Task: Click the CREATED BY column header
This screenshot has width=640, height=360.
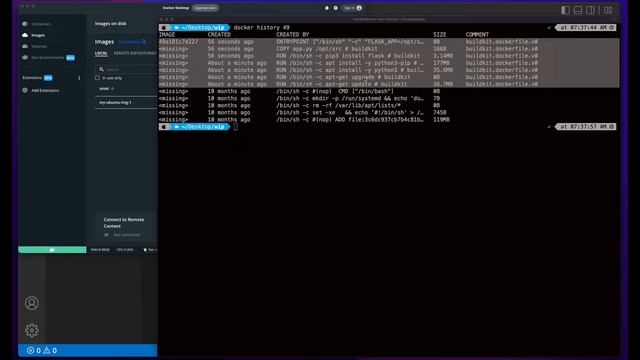Action: coord(293,35)
